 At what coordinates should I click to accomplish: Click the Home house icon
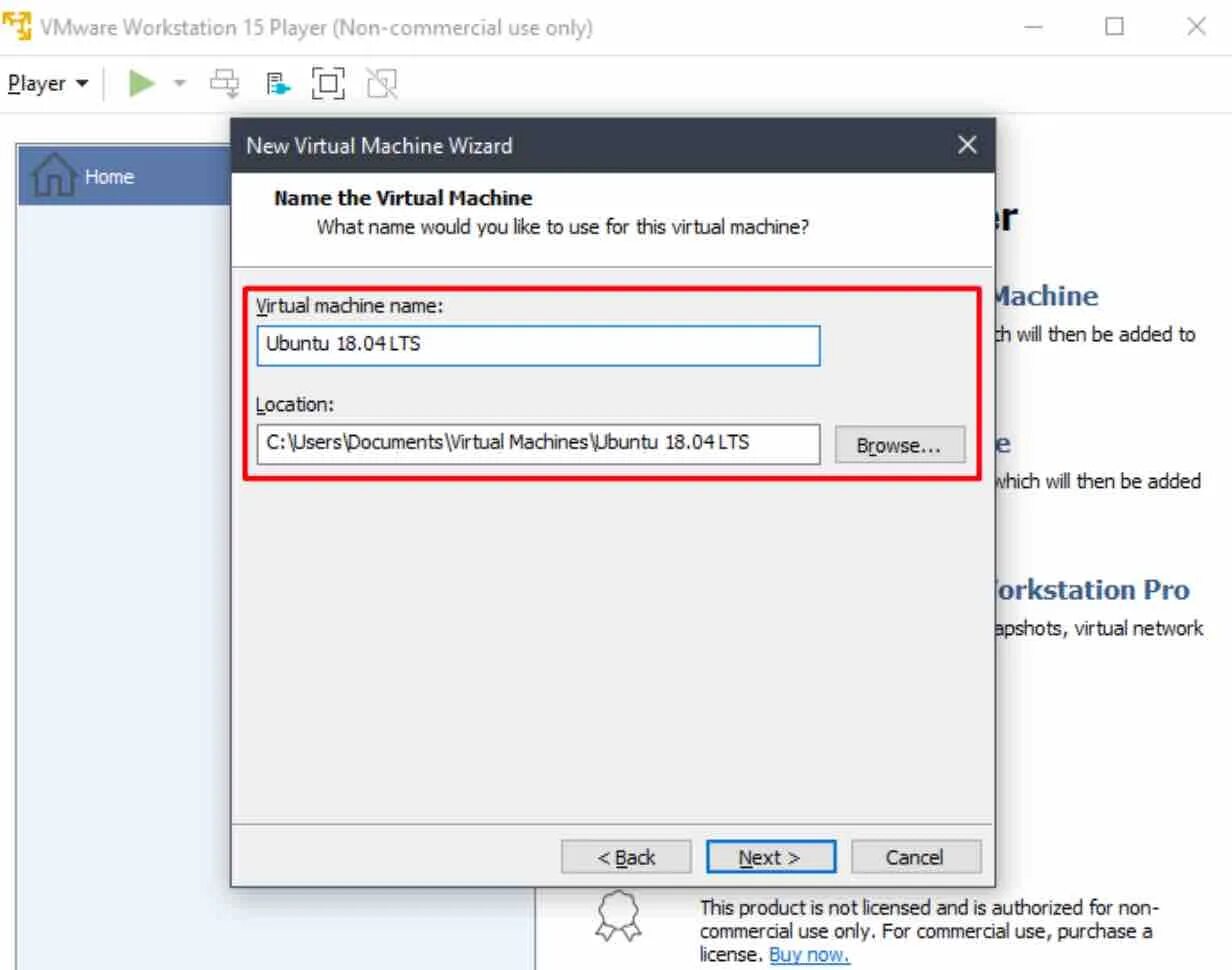55,176
